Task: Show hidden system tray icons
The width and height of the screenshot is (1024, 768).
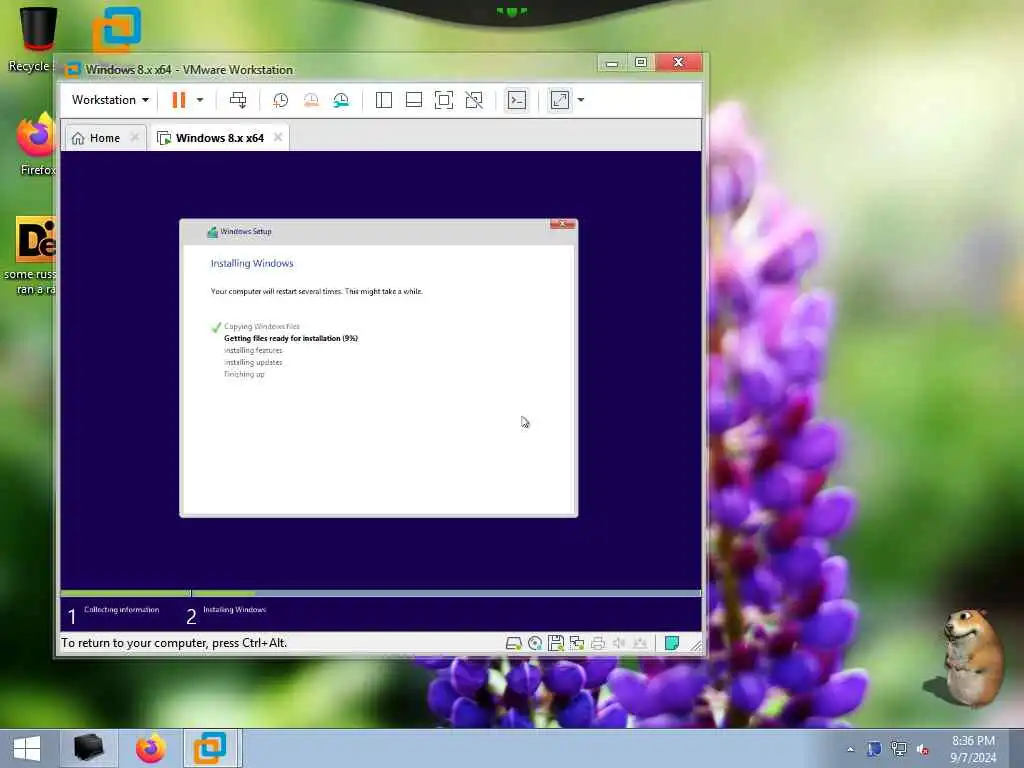Action: [x=850, y=749]
